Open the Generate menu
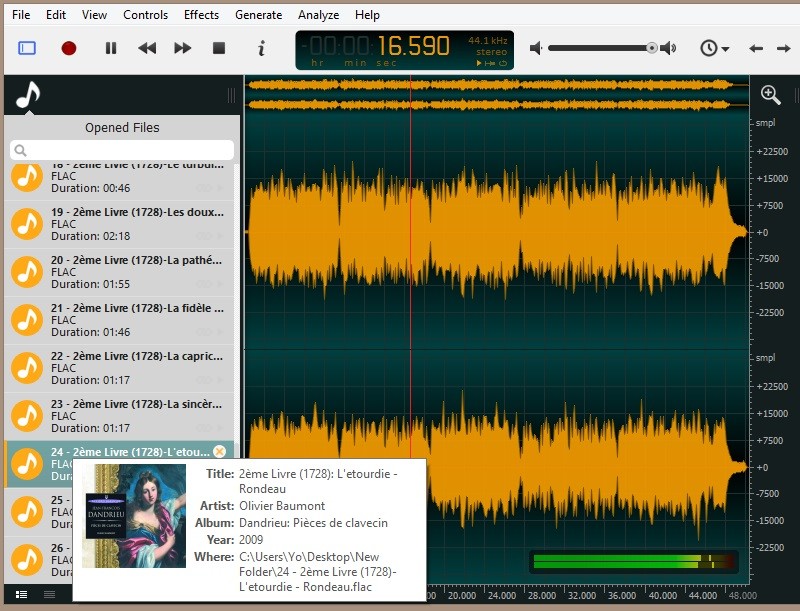The width and height of the screenshot is (800, 611). tap(259, 15)
